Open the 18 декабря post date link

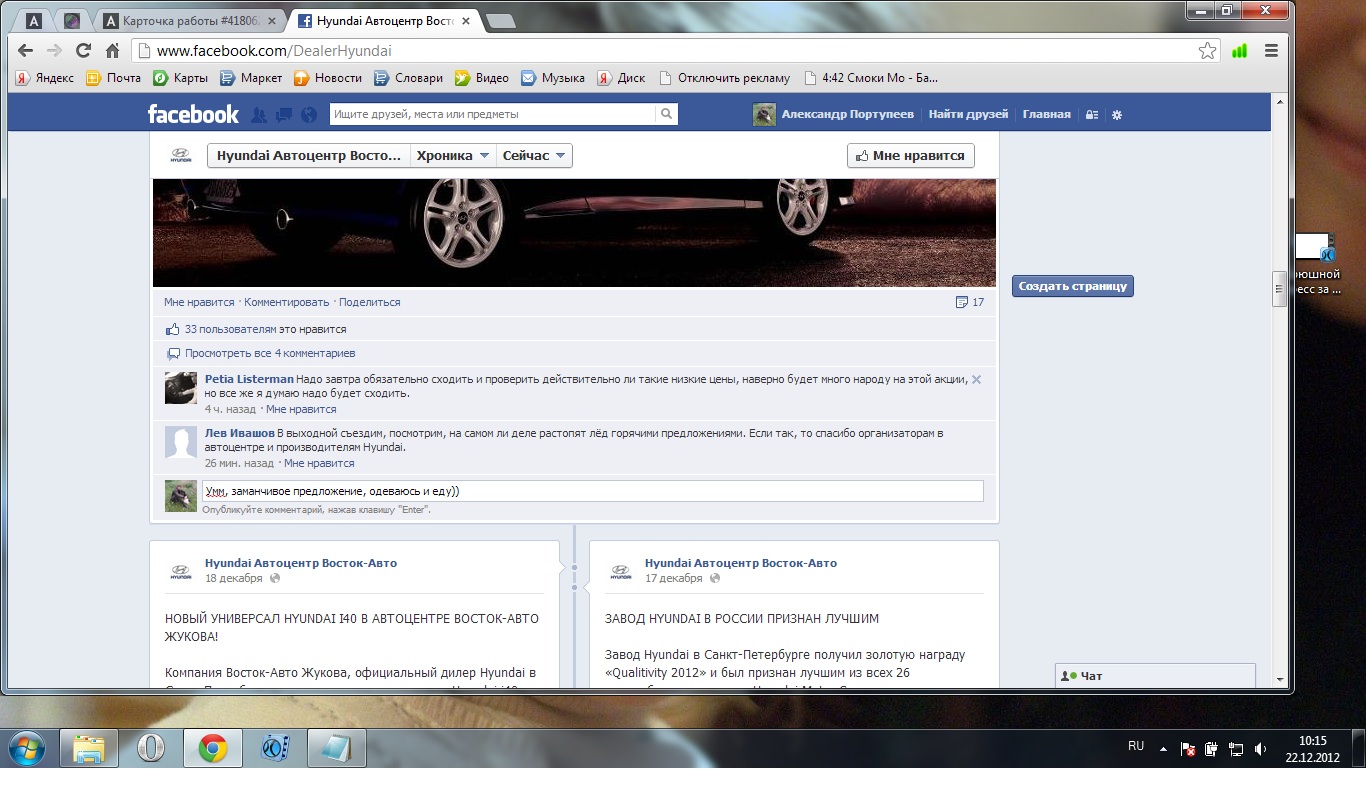234,578
